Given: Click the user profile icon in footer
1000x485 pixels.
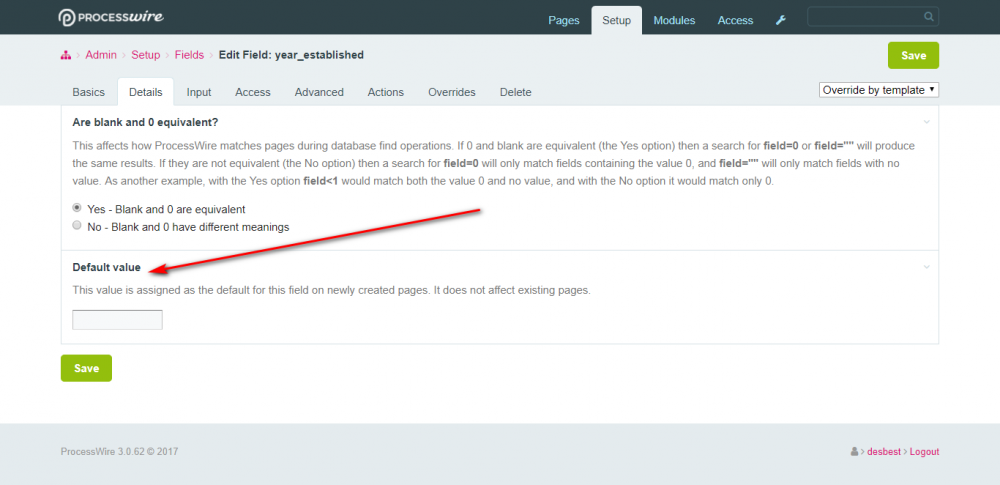Looking at the screenshot, I should [x=854, y=452].
